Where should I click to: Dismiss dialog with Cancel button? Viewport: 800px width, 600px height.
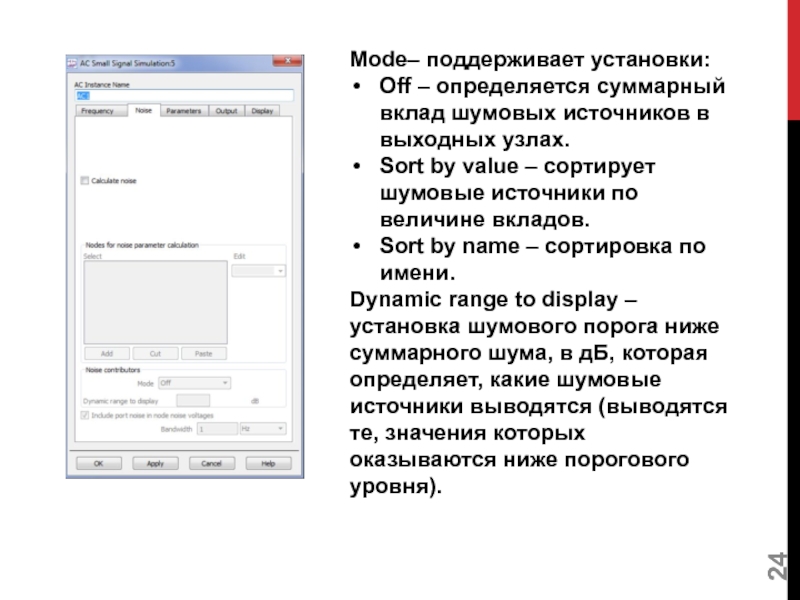pyautogui.click(x=212, y=463)
